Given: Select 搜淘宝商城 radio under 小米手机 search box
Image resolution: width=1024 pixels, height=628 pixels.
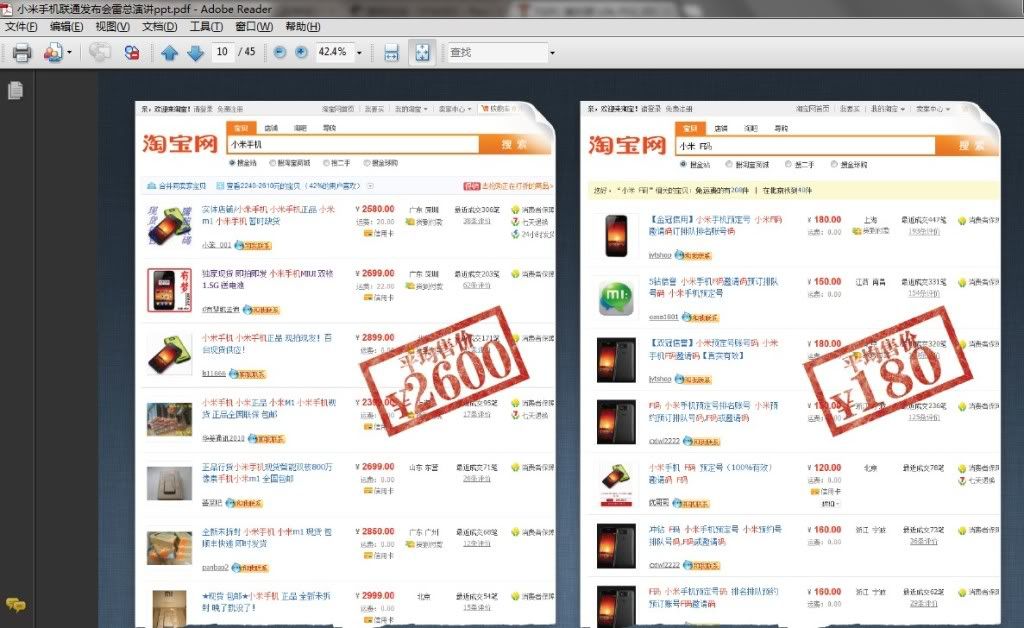Looking at the screenshot, I should coord(273,163).
